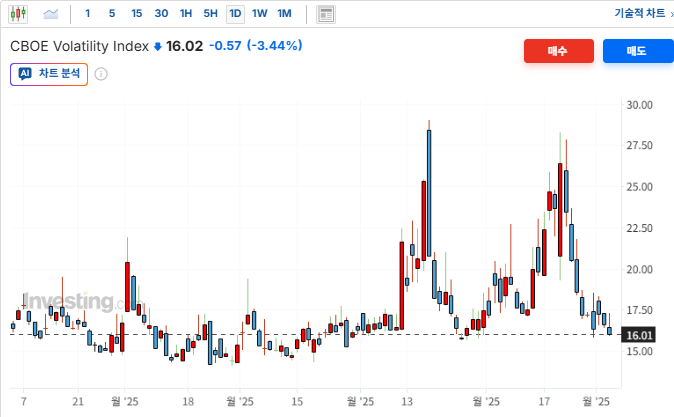674x417 pixels.
Task: Click the 16.01 current price marker label
Action: (639, 335)
